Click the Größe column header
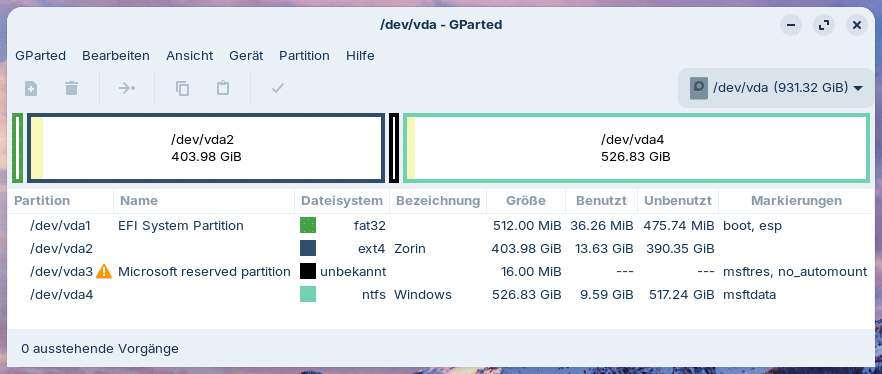The image size is (882, 374). (526, 201)
